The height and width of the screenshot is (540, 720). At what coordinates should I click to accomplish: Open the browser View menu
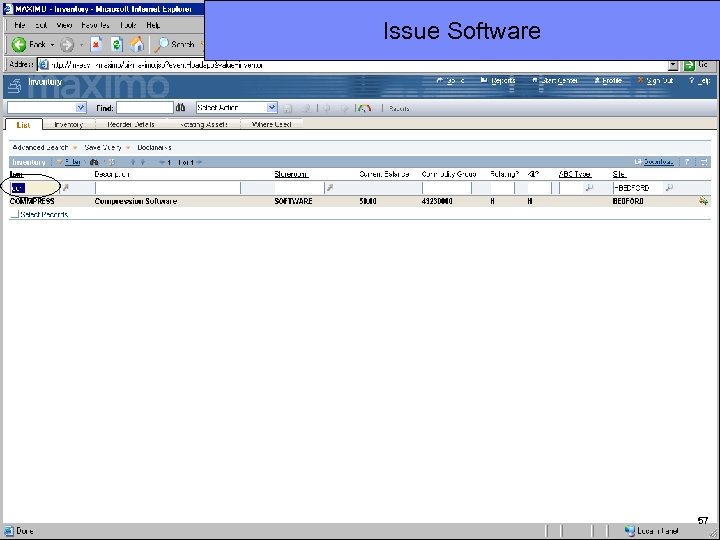pos(64,25)
